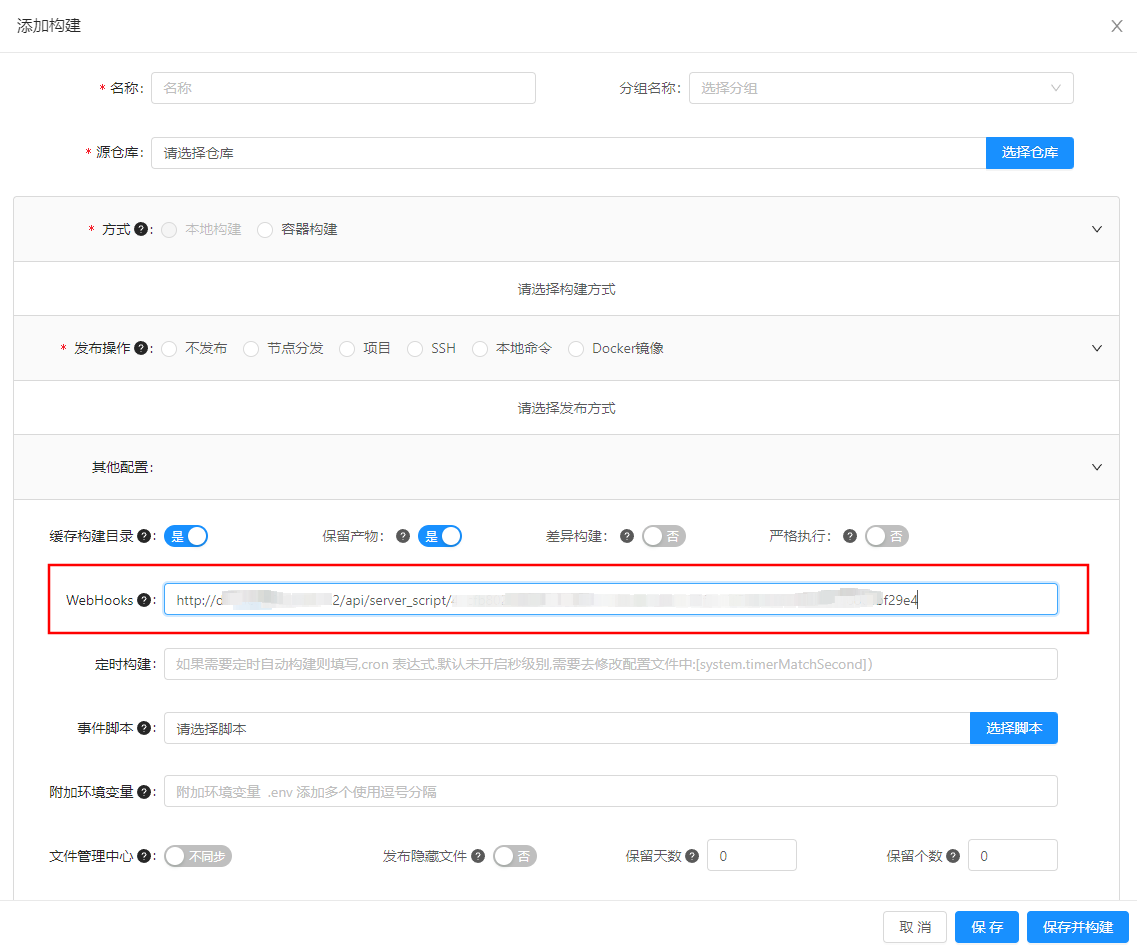This screenshot has height=945, width=1137.
Task: Click the 附加环境变量 input field
Action: click(x=611, y=791)
